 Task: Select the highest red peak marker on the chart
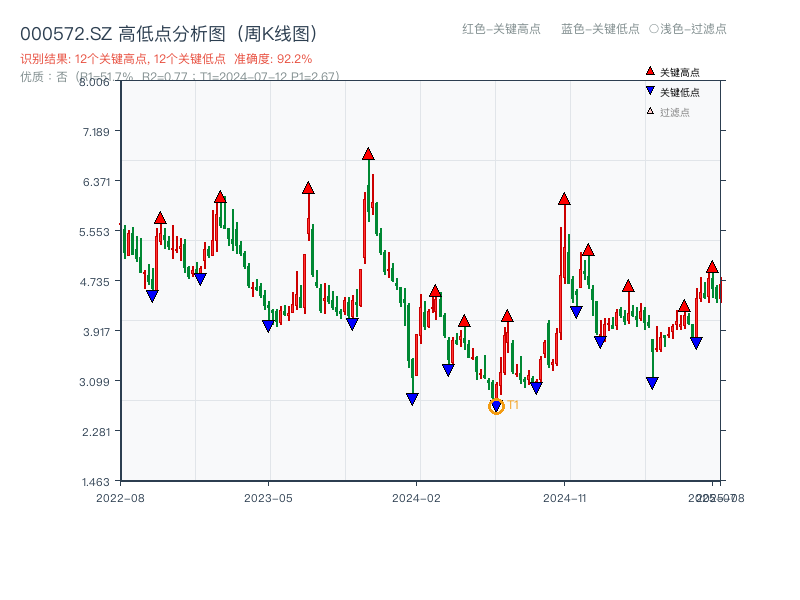[x=367, y=153]
